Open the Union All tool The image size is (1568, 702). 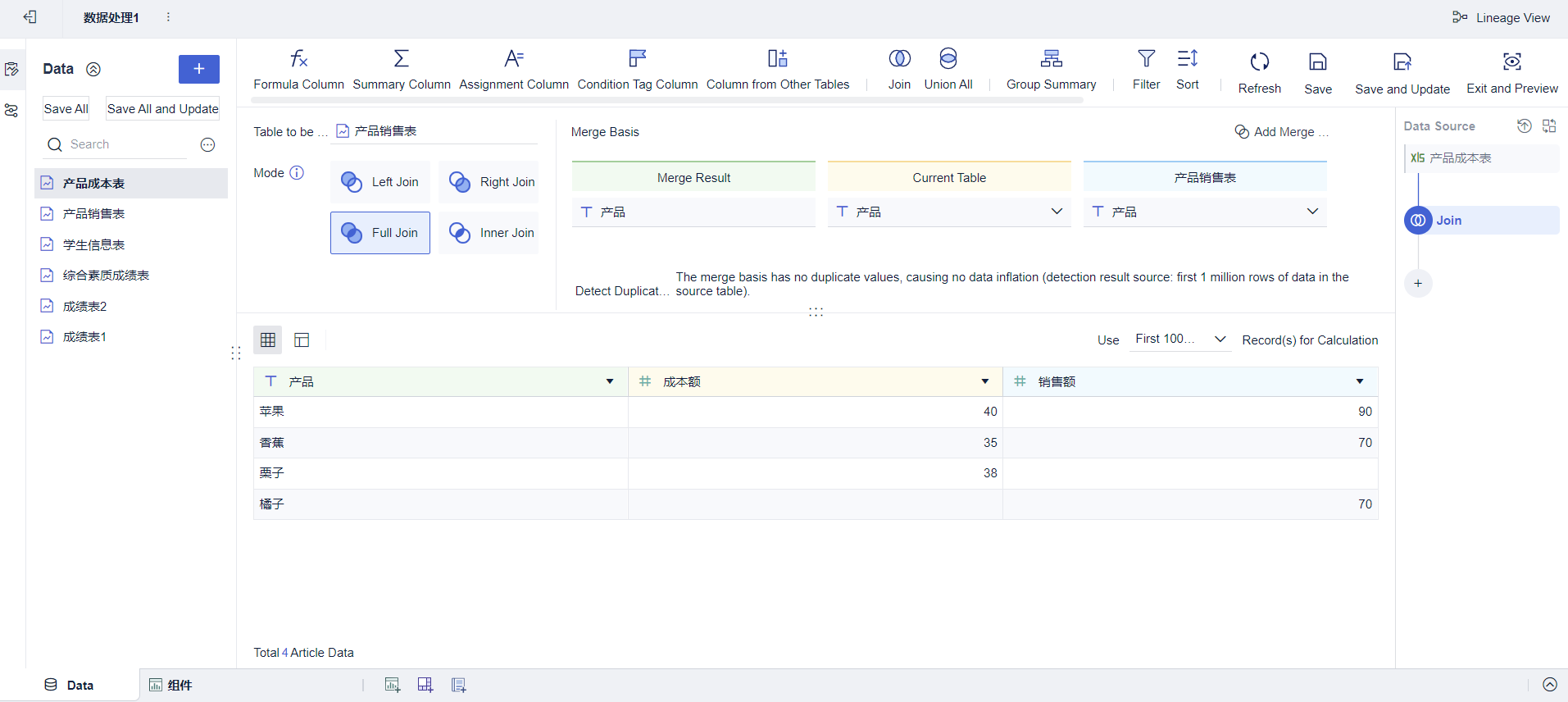(x=948, y=69)
